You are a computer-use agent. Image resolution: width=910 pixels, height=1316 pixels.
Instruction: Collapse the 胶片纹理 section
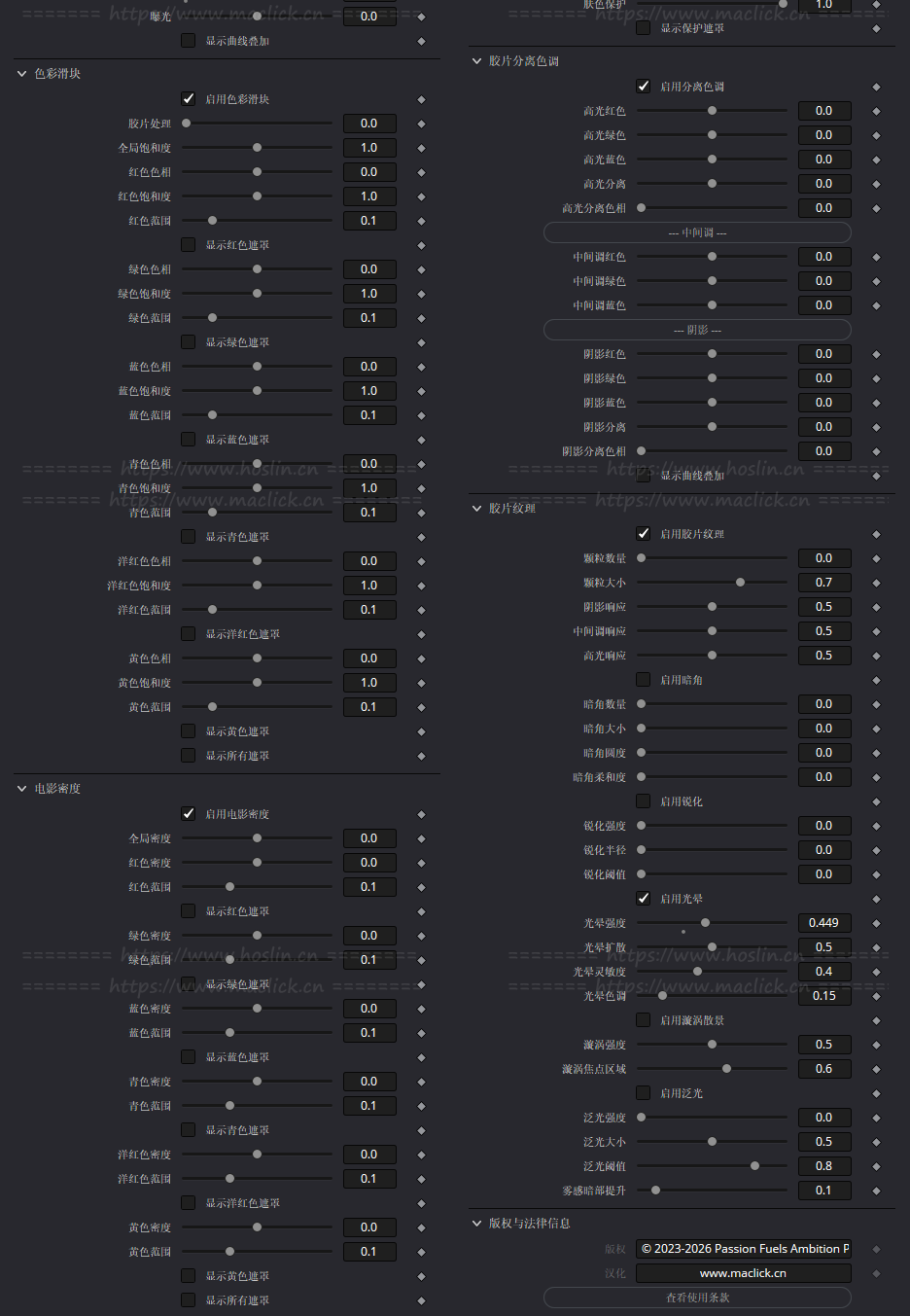click(x=476, y=509)
